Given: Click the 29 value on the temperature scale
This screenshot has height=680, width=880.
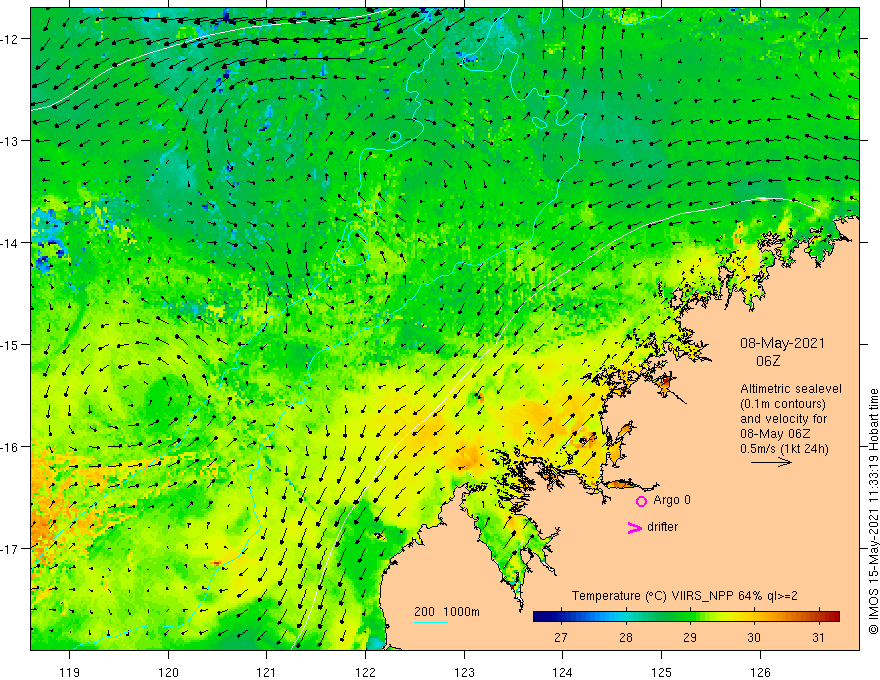Looking at the screenshot, I should 690,637.
